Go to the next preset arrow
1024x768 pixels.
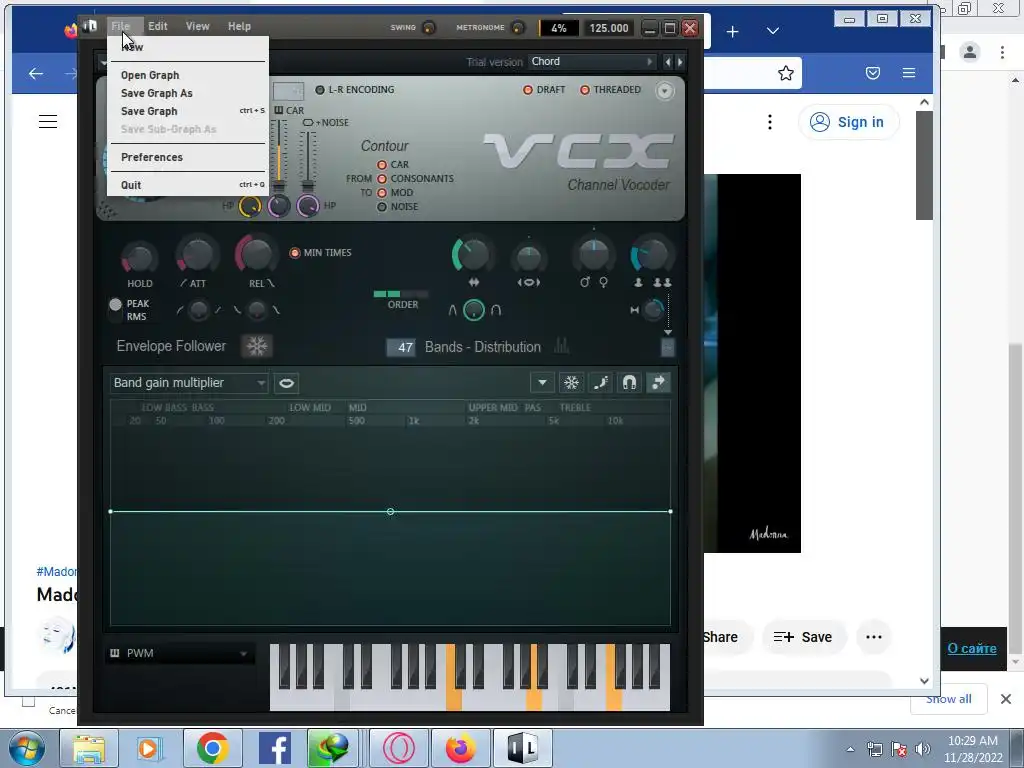click(x=680, y=62)
